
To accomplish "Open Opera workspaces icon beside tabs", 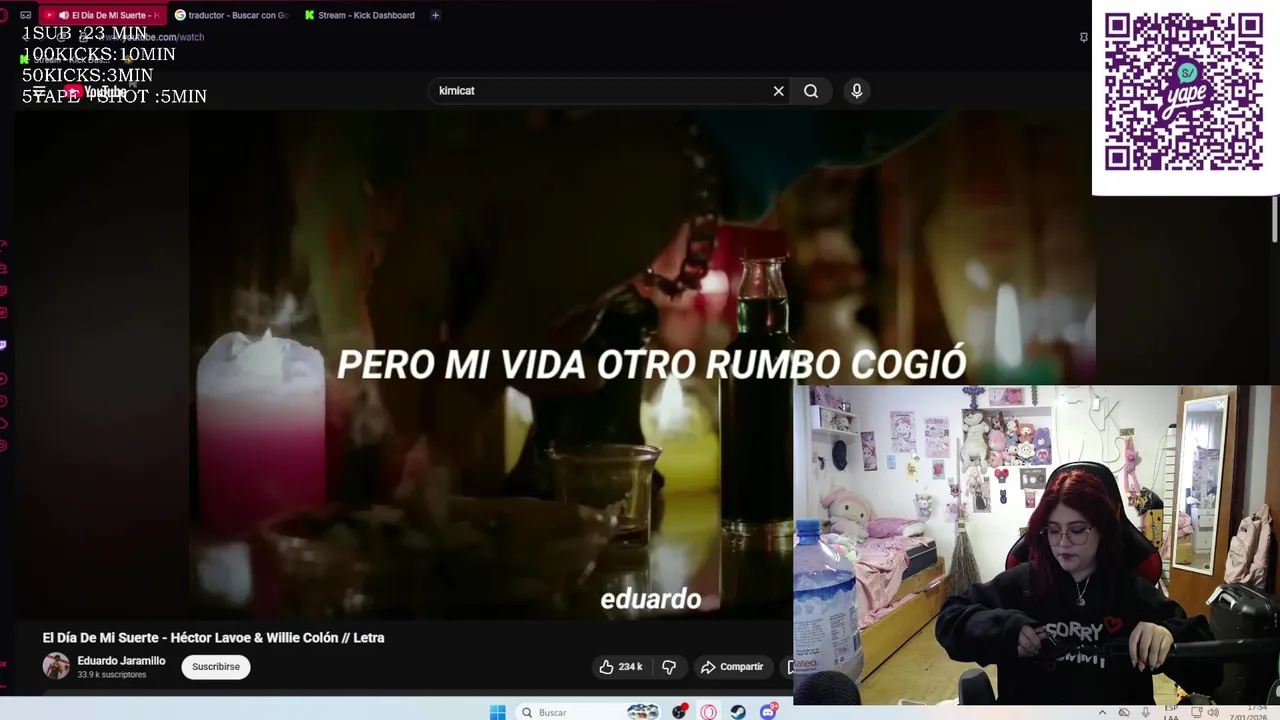I will 26,15.
